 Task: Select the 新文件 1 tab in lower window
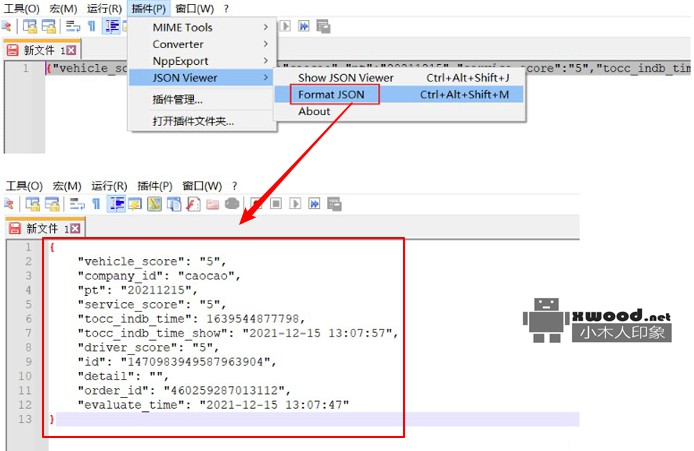point(45,228)
